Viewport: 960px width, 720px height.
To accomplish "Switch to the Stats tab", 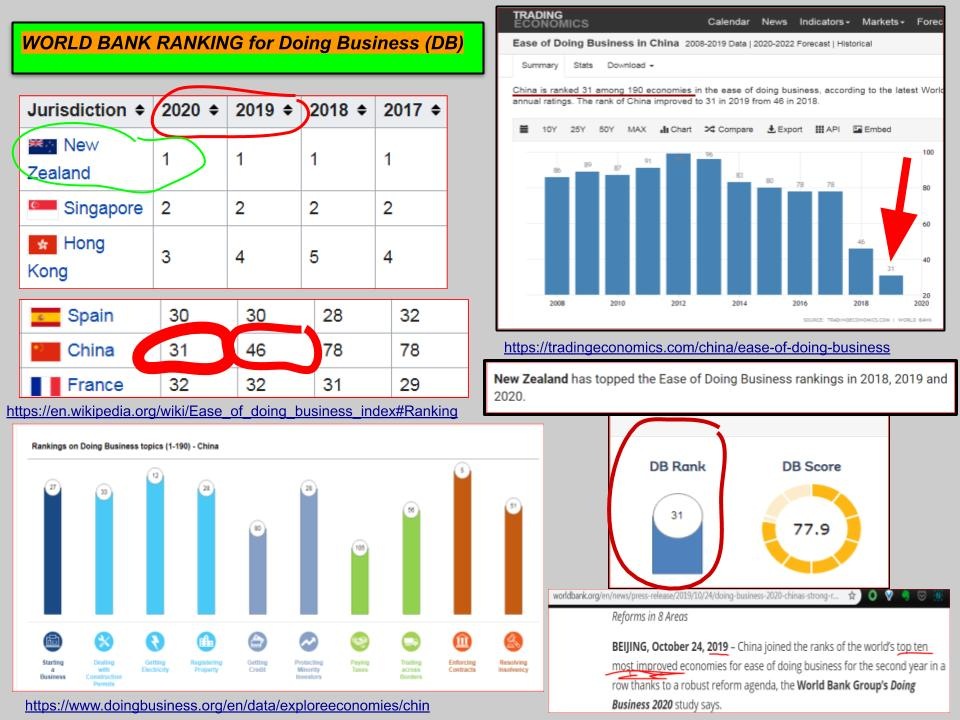I will (583, 66).
